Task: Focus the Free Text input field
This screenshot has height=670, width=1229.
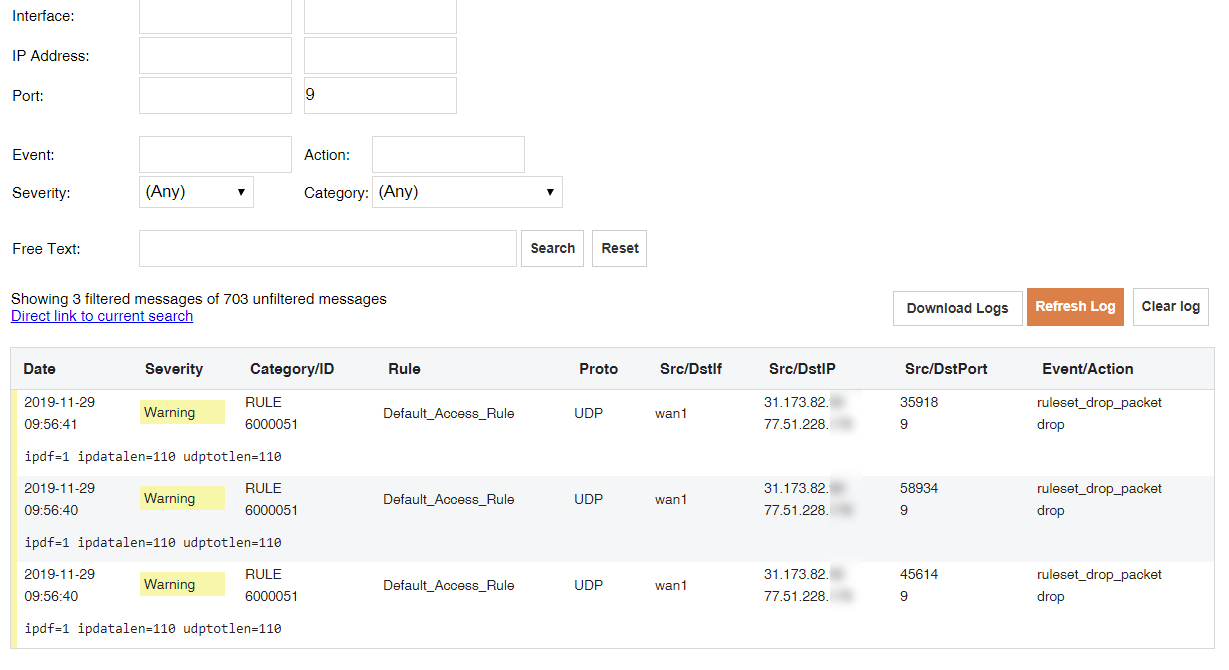Action: click(x=327, y=249)
